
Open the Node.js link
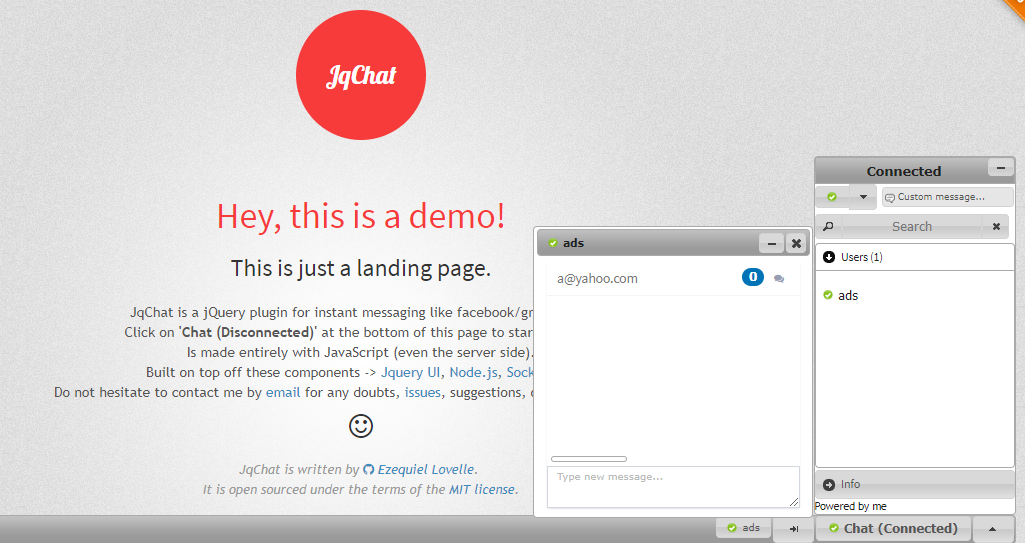click(x=473, y=372)
